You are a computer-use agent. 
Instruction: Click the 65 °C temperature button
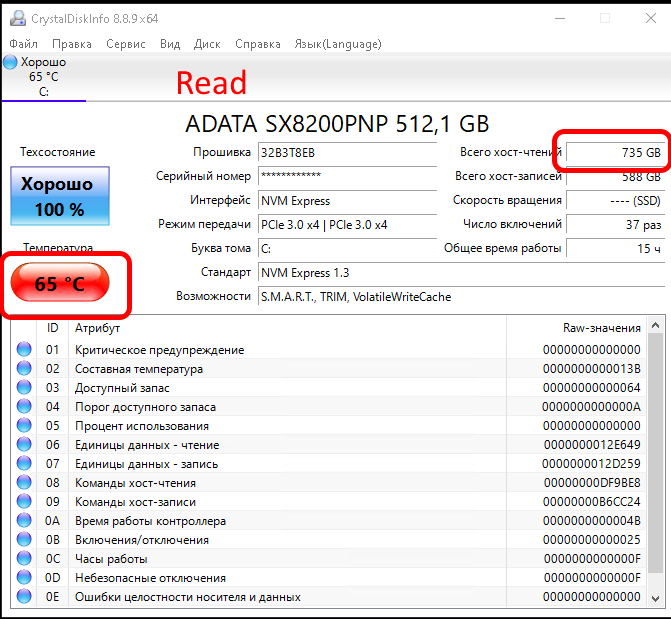click(x=60, y=283)
